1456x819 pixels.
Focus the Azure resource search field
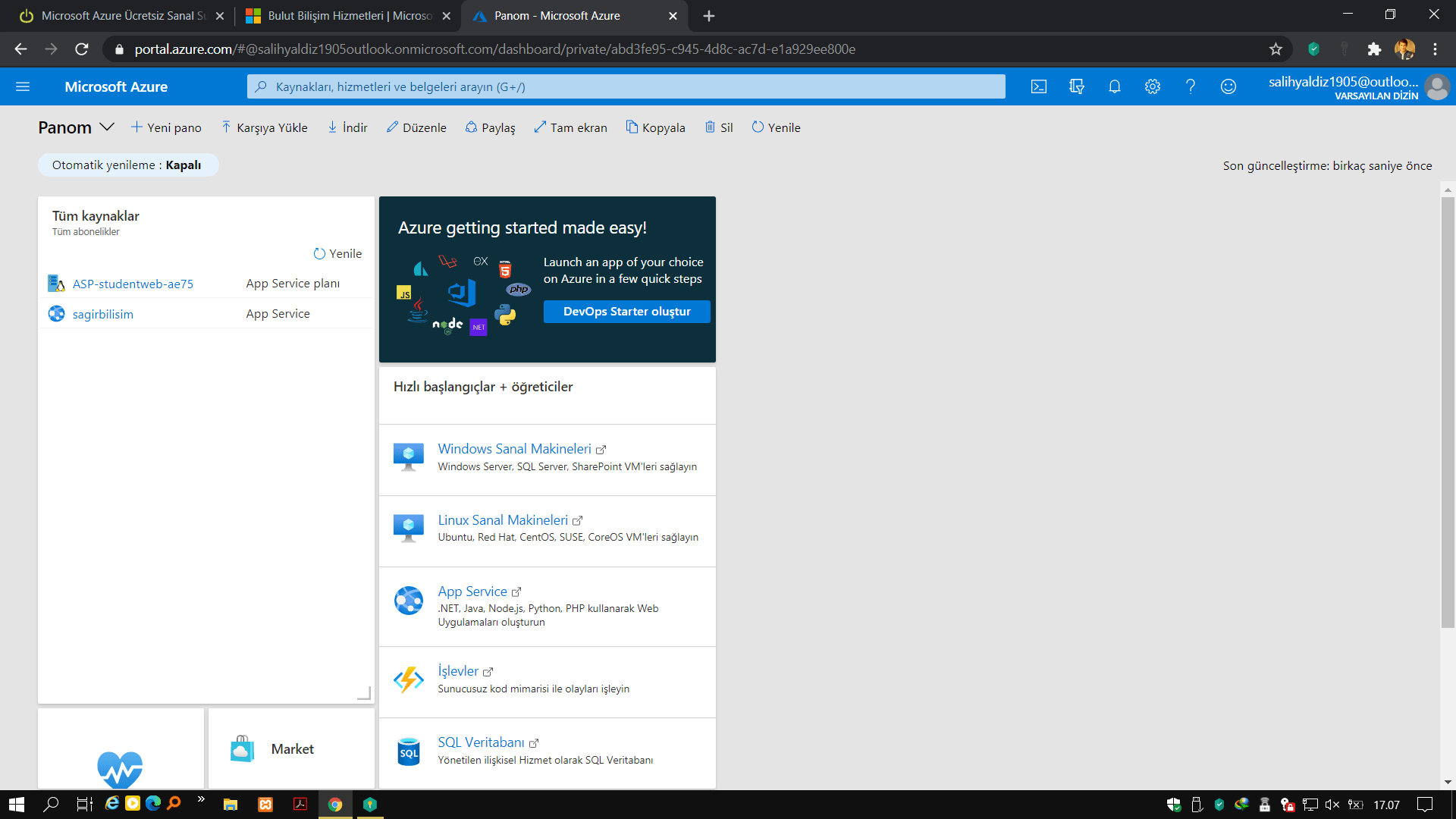[x=626, y=86]
